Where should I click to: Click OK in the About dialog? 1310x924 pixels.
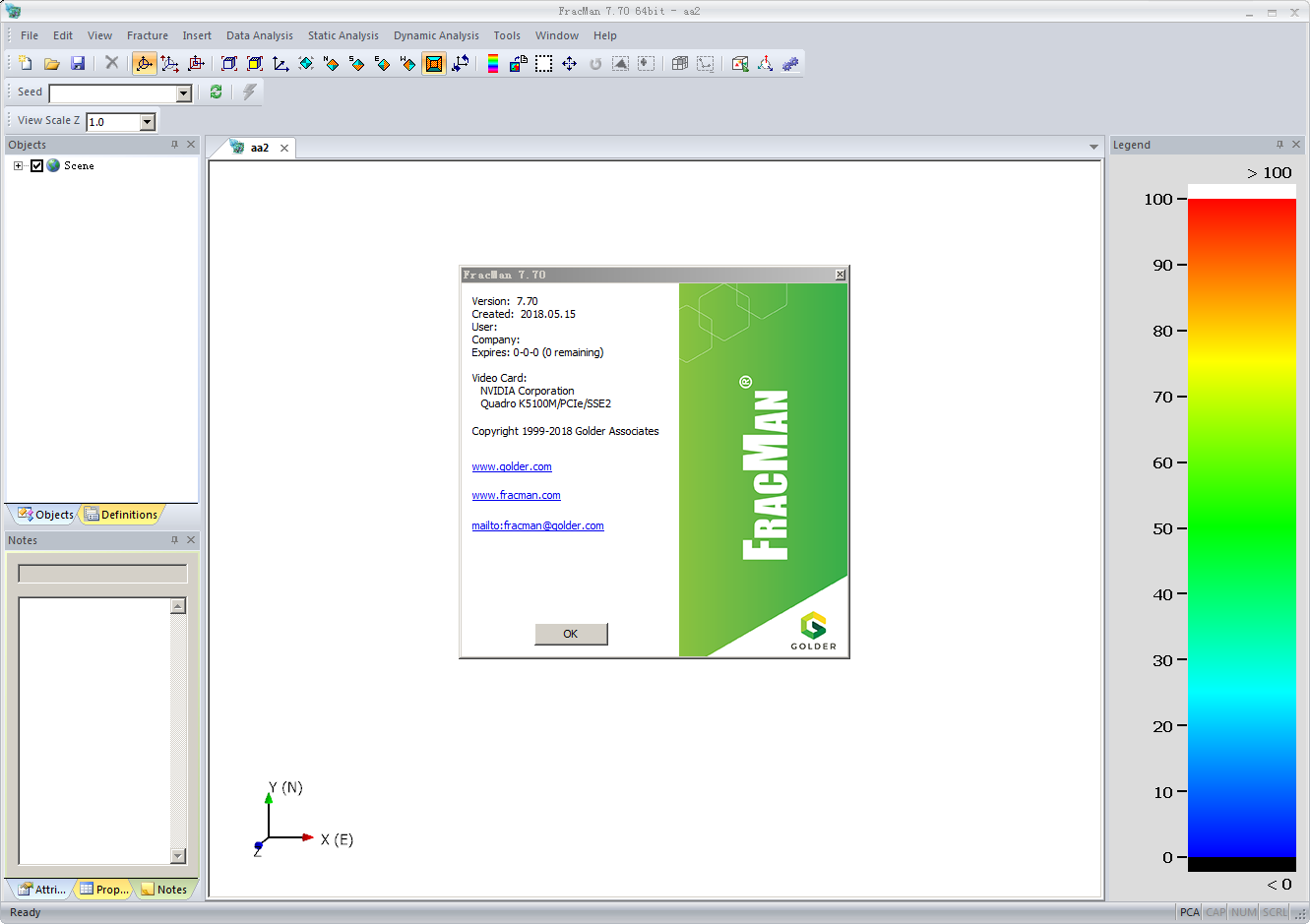(571, 634)
